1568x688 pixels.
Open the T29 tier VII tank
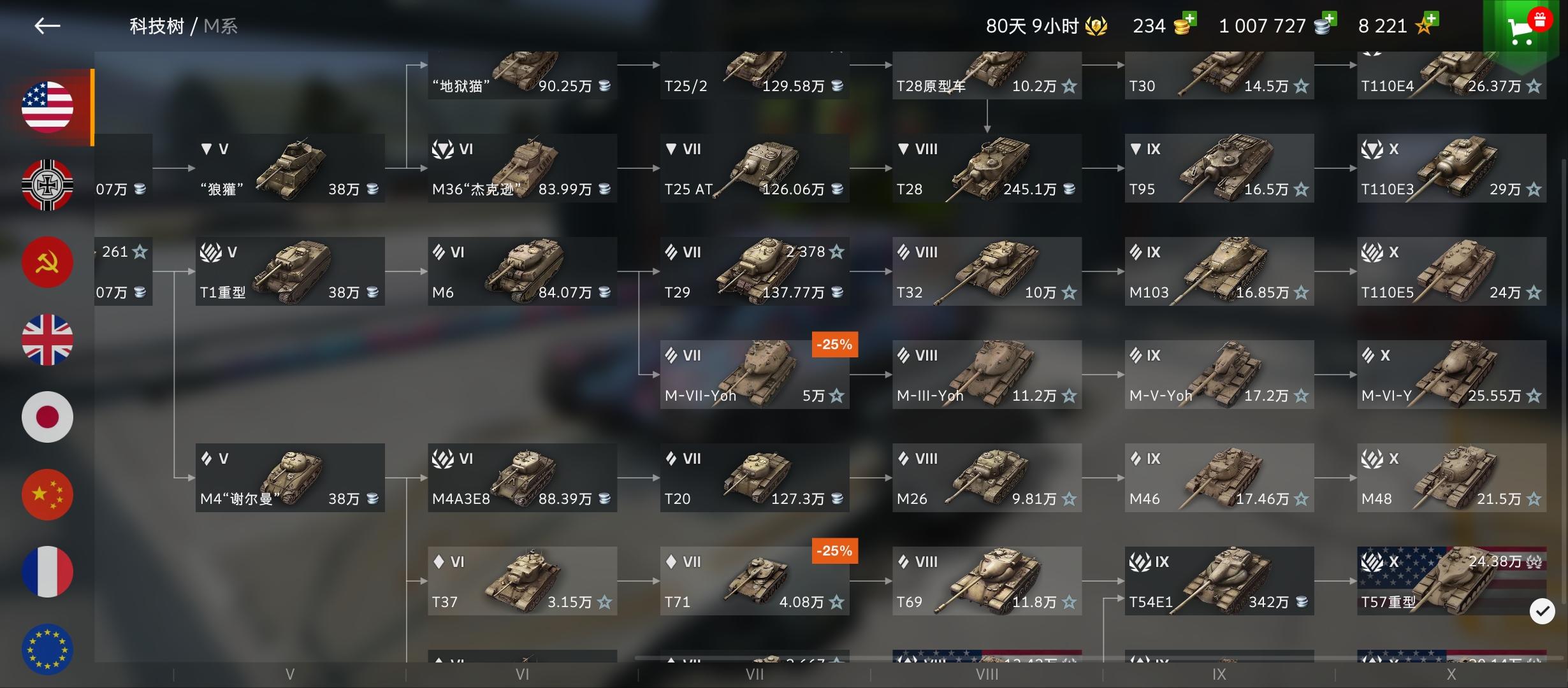(755, 271)
